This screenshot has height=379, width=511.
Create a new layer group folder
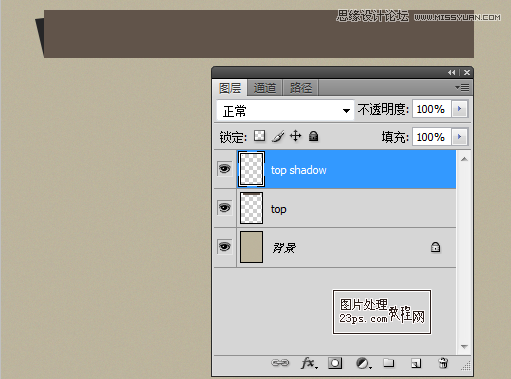(389, 363)
